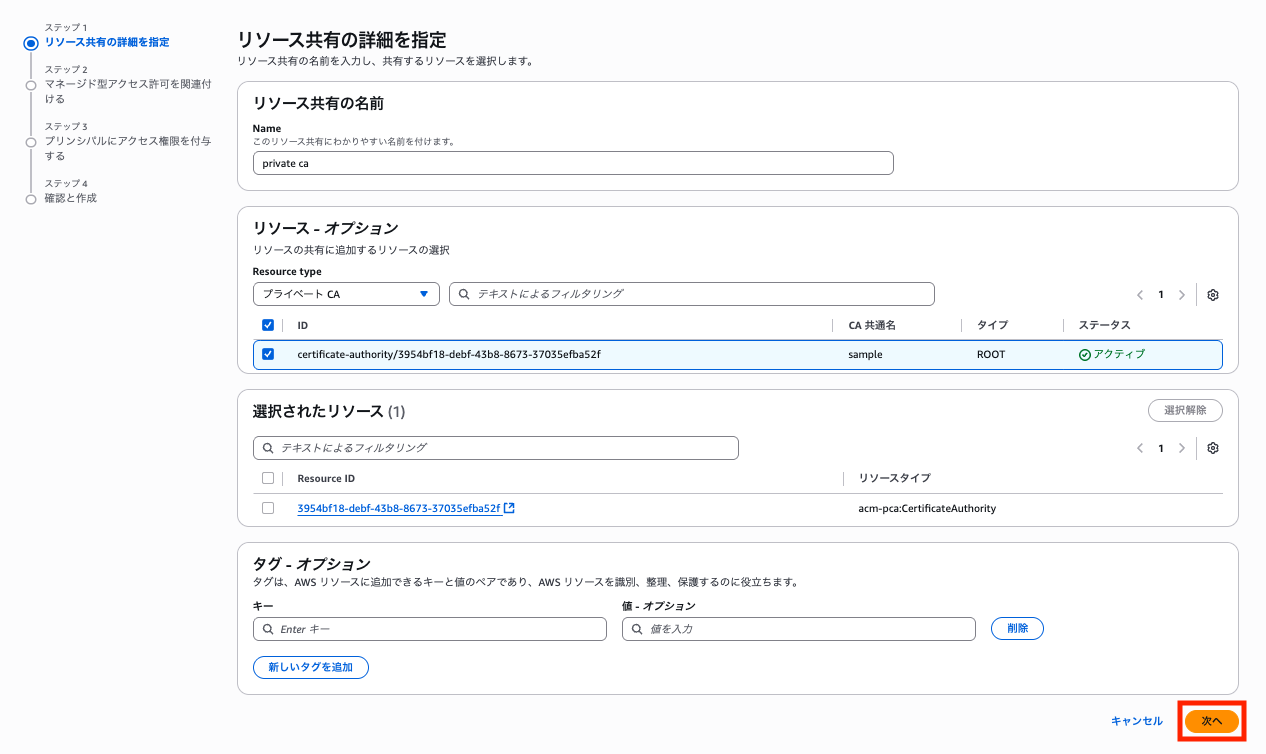Click the ステータス column header
Screen dimensions: 1266x754
coord(1104,325)
